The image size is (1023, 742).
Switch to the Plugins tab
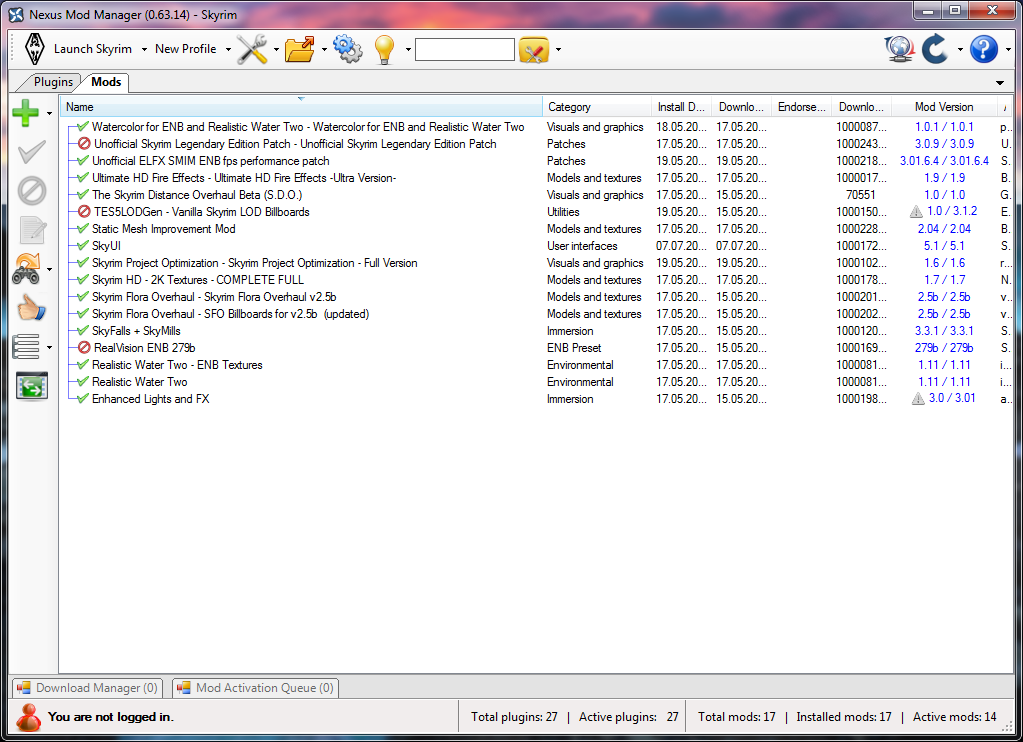tap(53, 82)
